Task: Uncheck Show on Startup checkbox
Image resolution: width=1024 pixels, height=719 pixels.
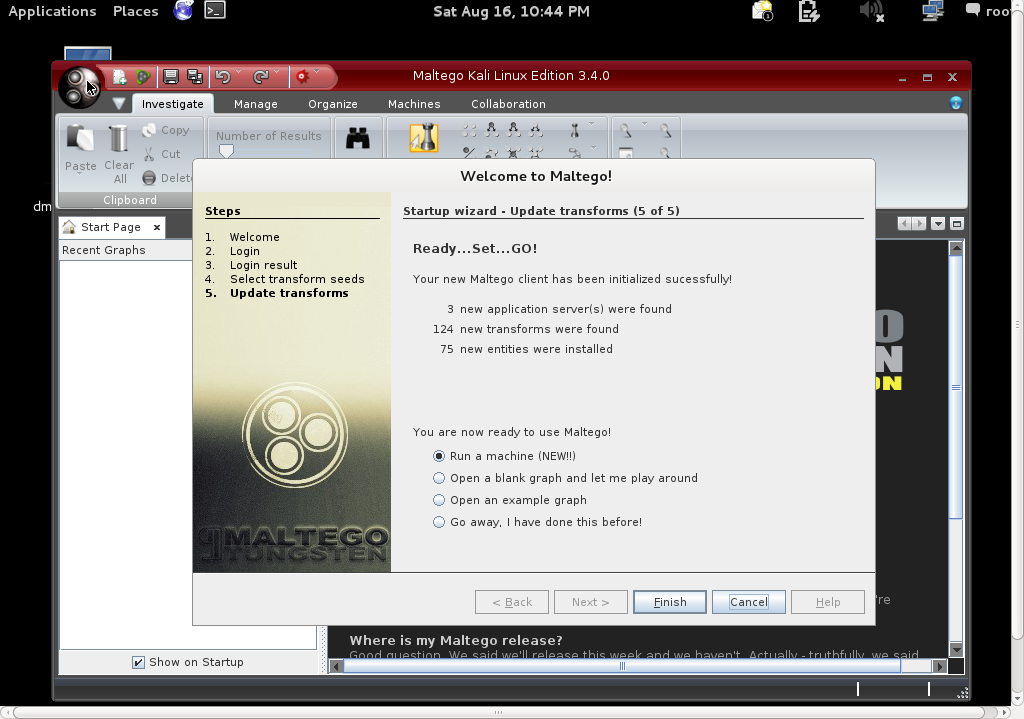Action: (x=138, y=662)
